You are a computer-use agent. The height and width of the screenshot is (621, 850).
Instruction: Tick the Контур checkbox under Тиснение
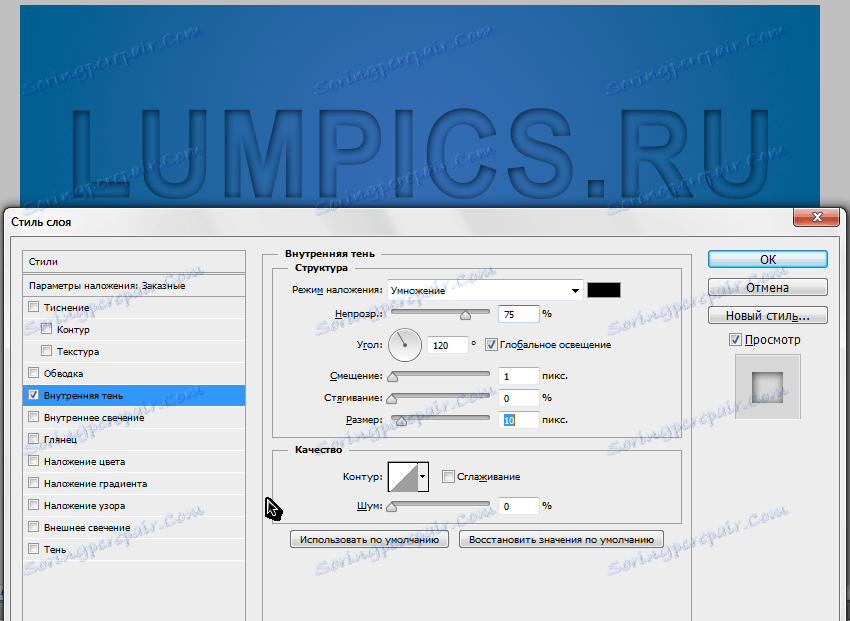[47, 329]
